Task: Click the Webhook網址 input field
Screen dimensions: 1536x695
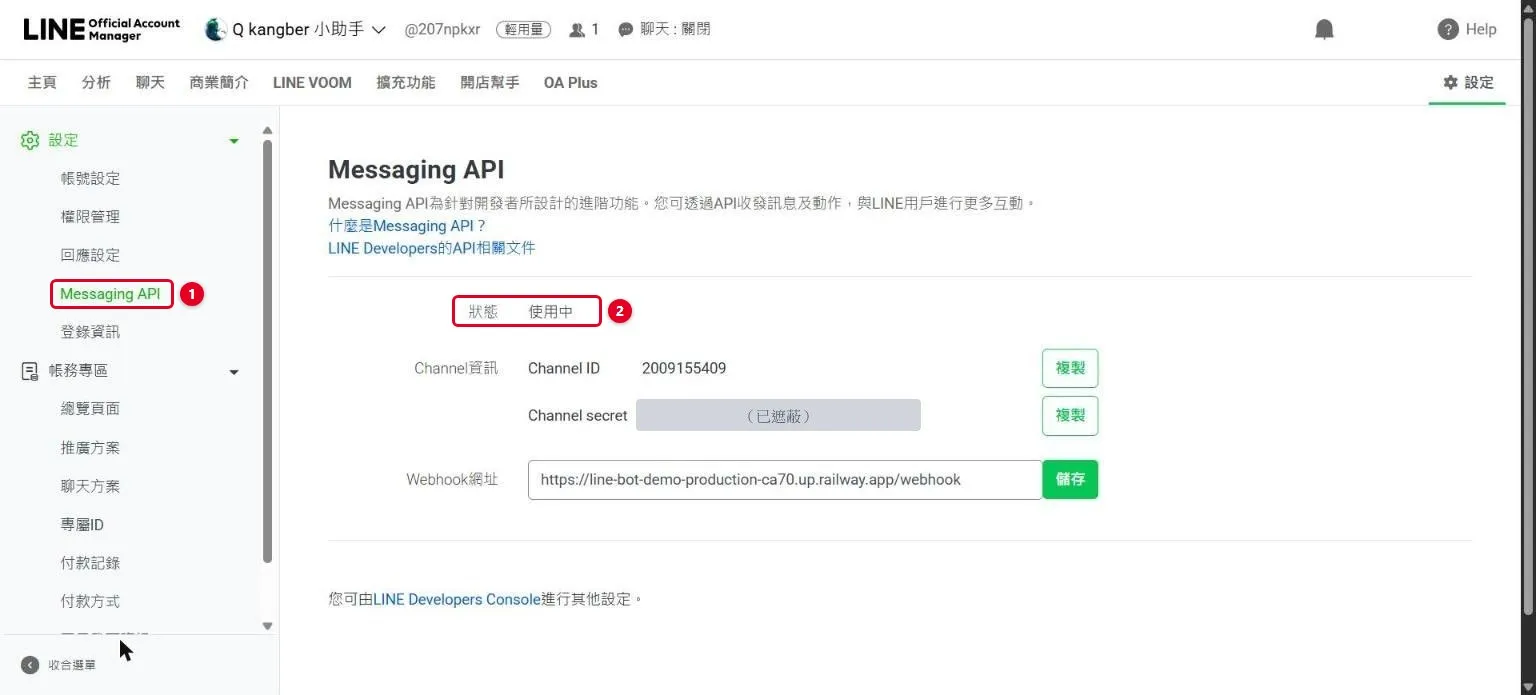Action: coord(785,479)
